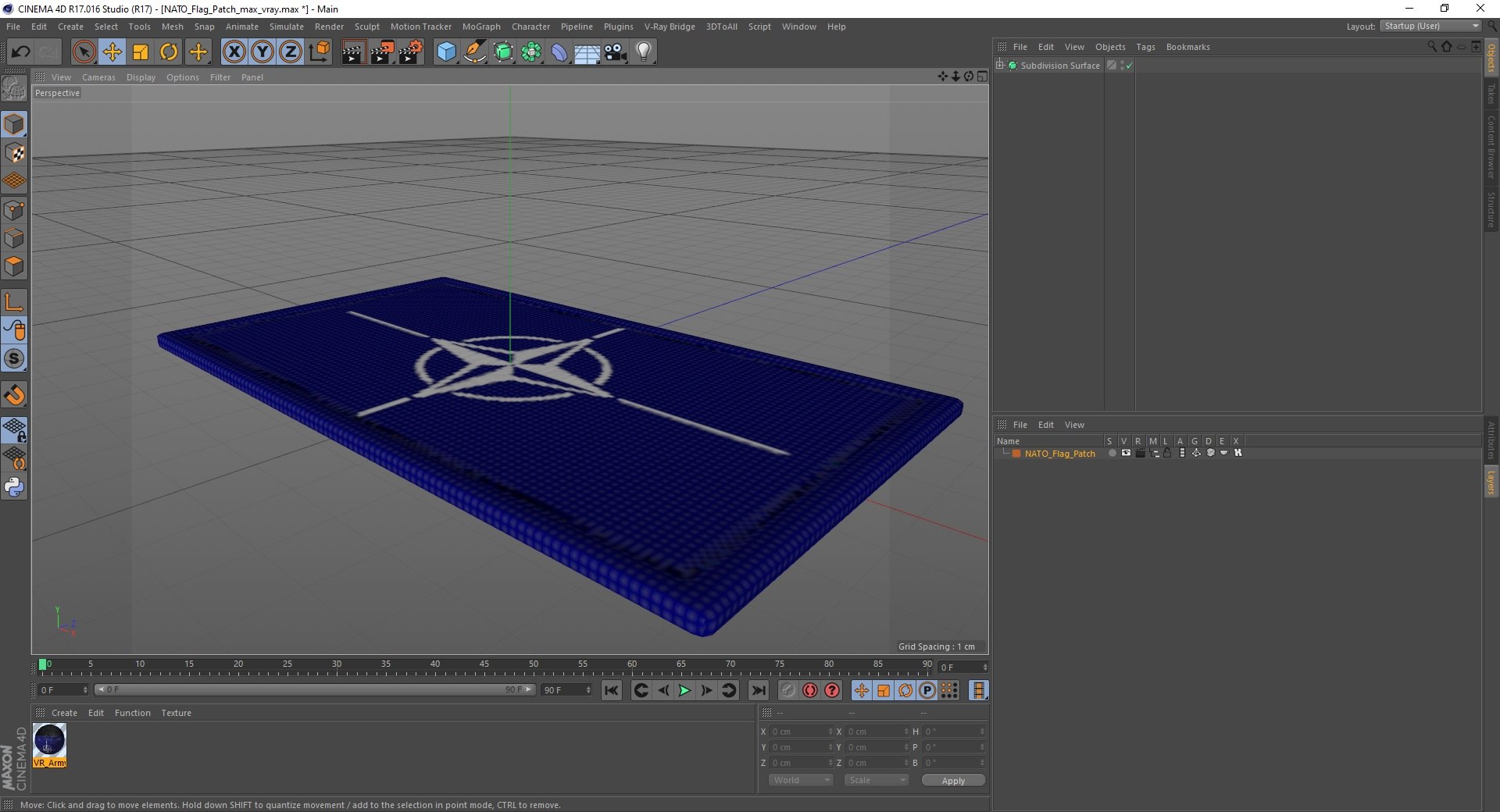Render to Picture Viewer

coord(382,52)
